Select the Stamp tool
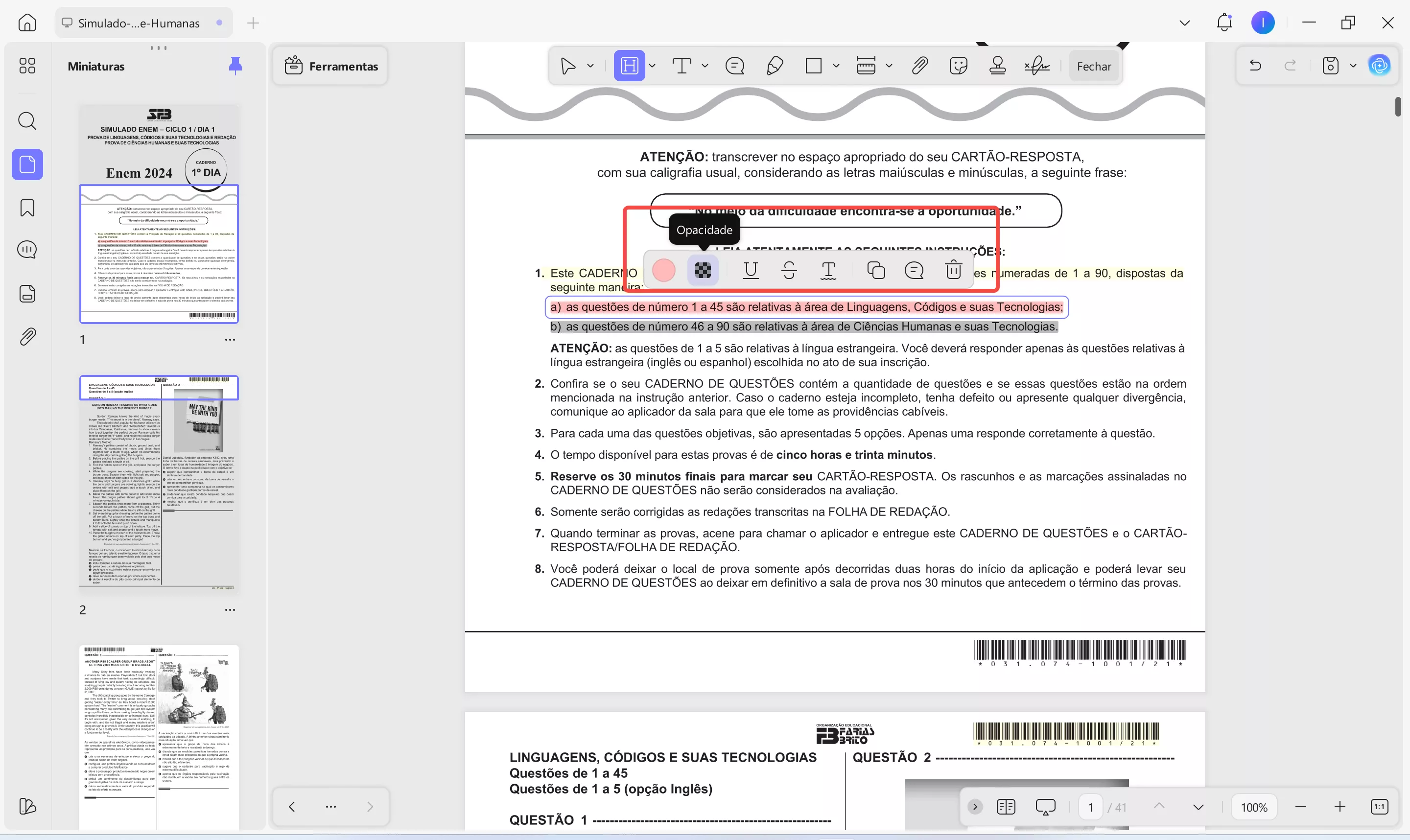 (997, 65)
